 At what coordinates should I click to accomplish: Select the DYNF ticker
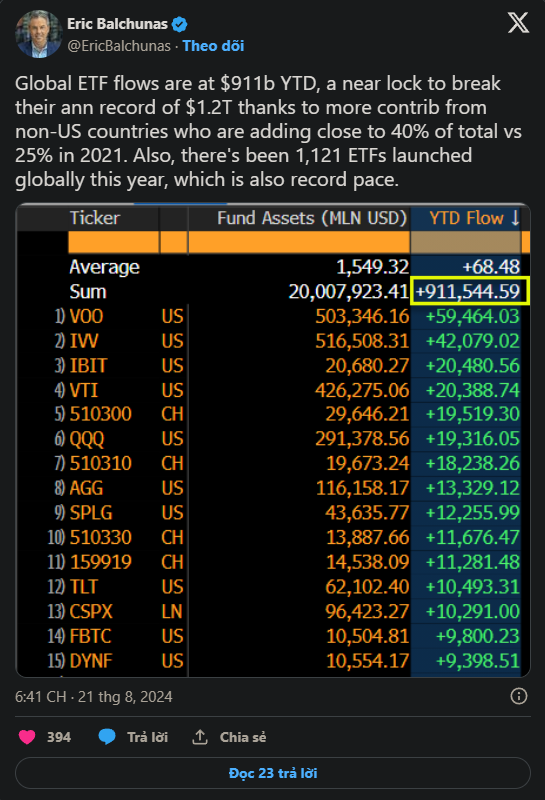[x=91, y=661]
